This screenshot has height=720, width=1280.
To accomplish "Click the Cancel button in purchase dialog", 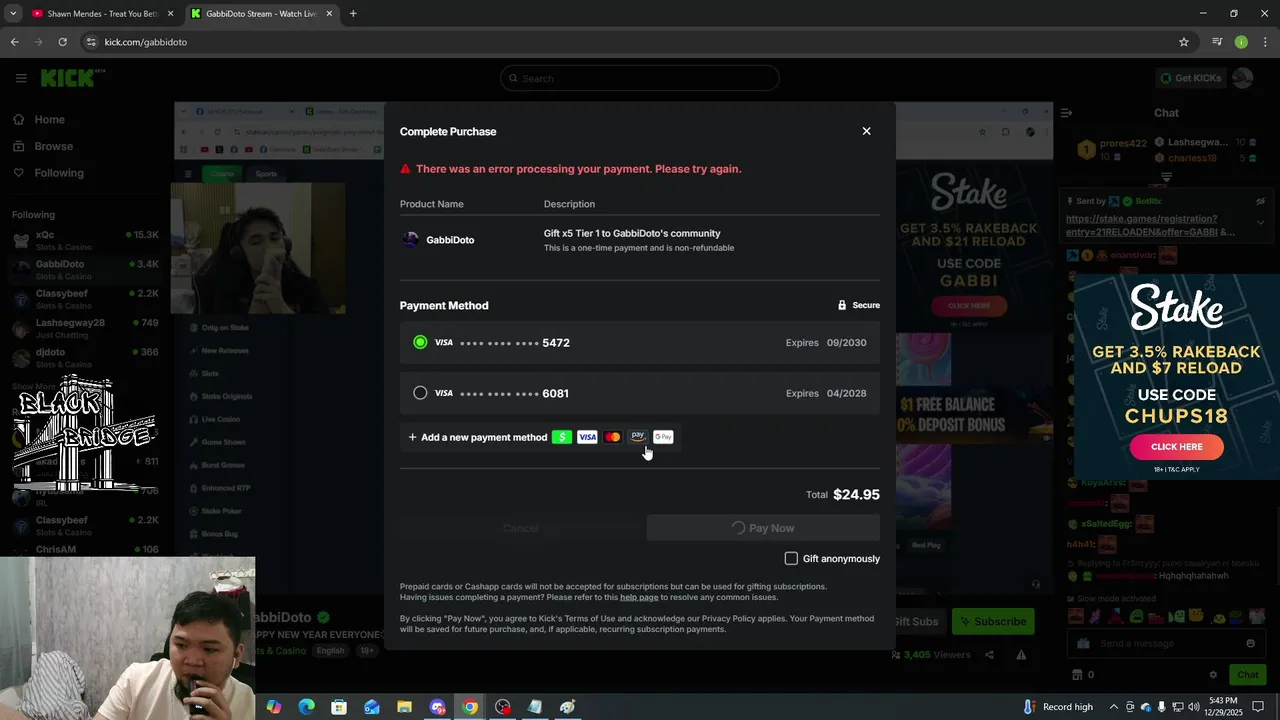I will pyautogui.click(x=520, y=528).
